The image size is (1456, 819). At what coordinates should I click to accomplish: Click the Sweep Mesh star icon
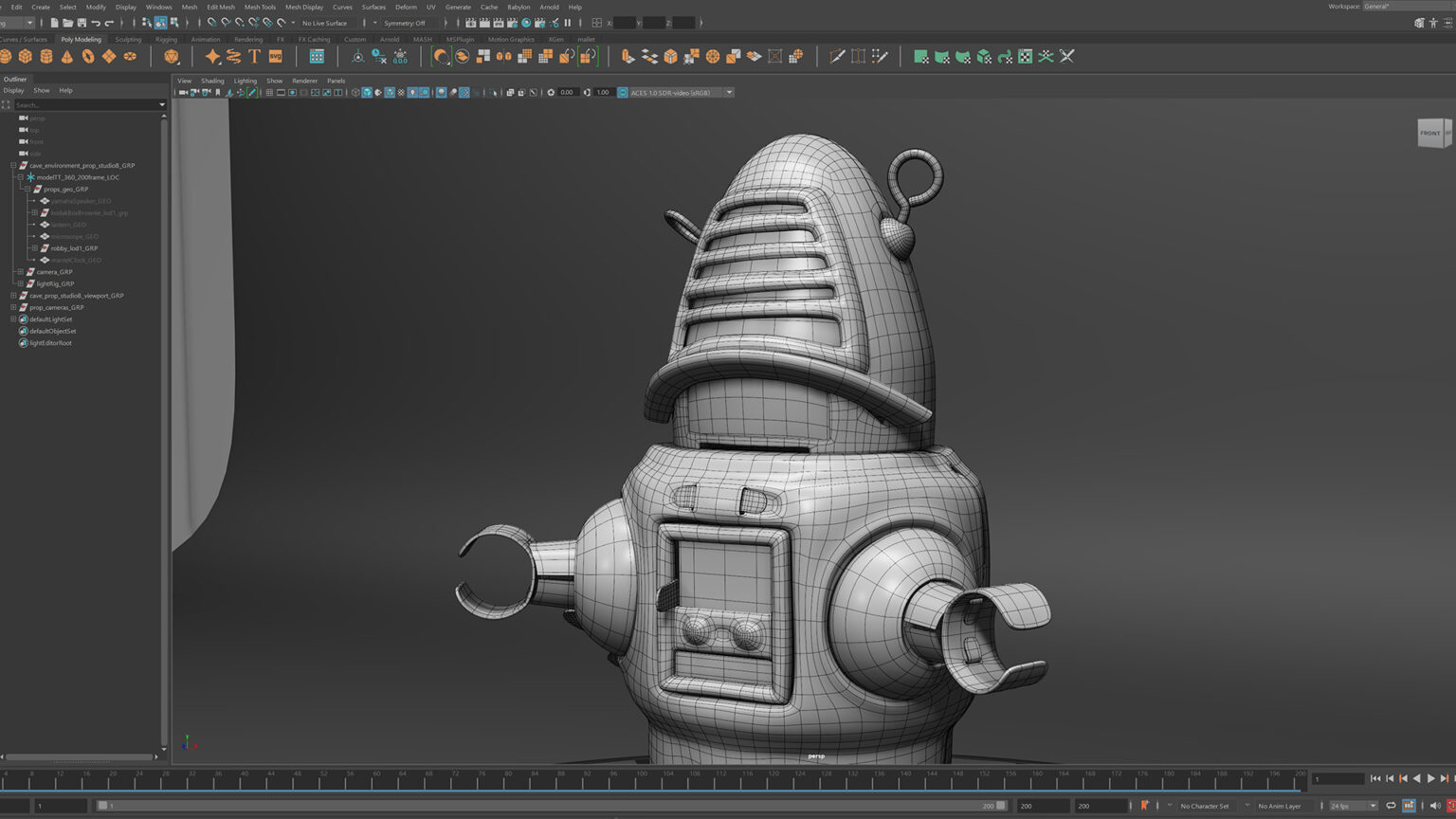(x=212, y=57)
